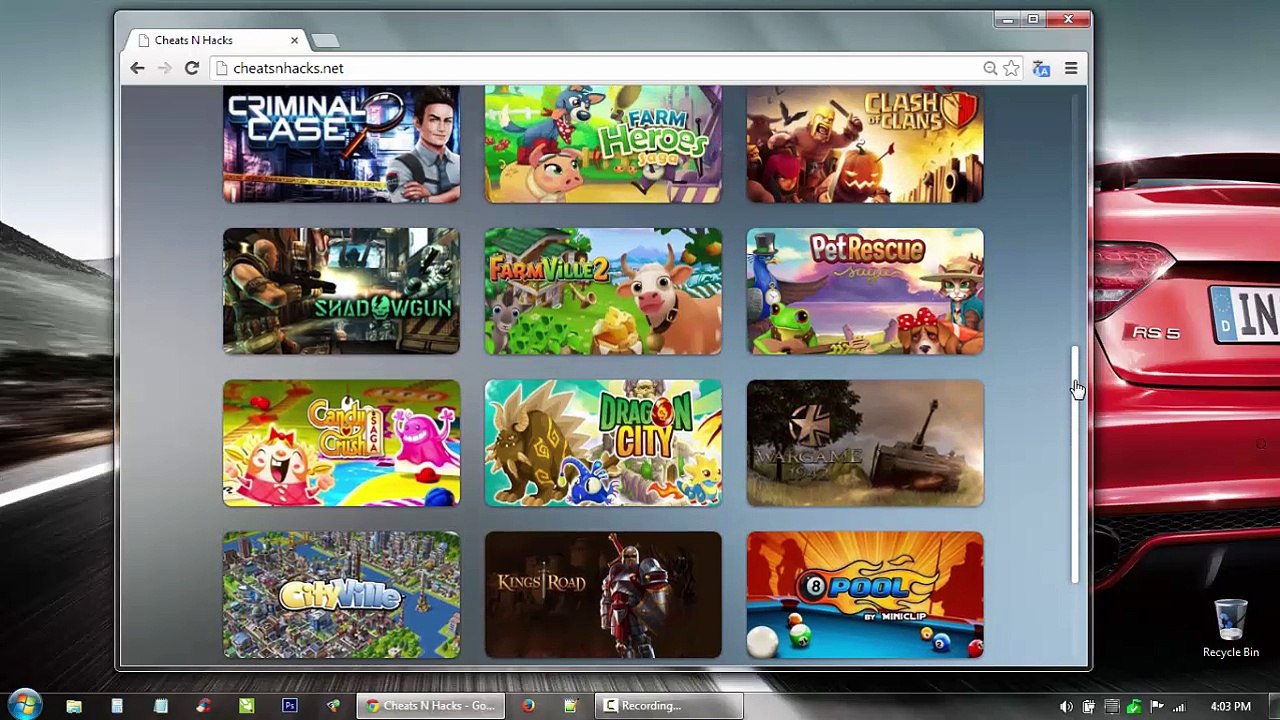Switch to the Cheats N Hacks Chrome taskbar button
Screen dimensions: 1280x720
[x=431, y=706]
